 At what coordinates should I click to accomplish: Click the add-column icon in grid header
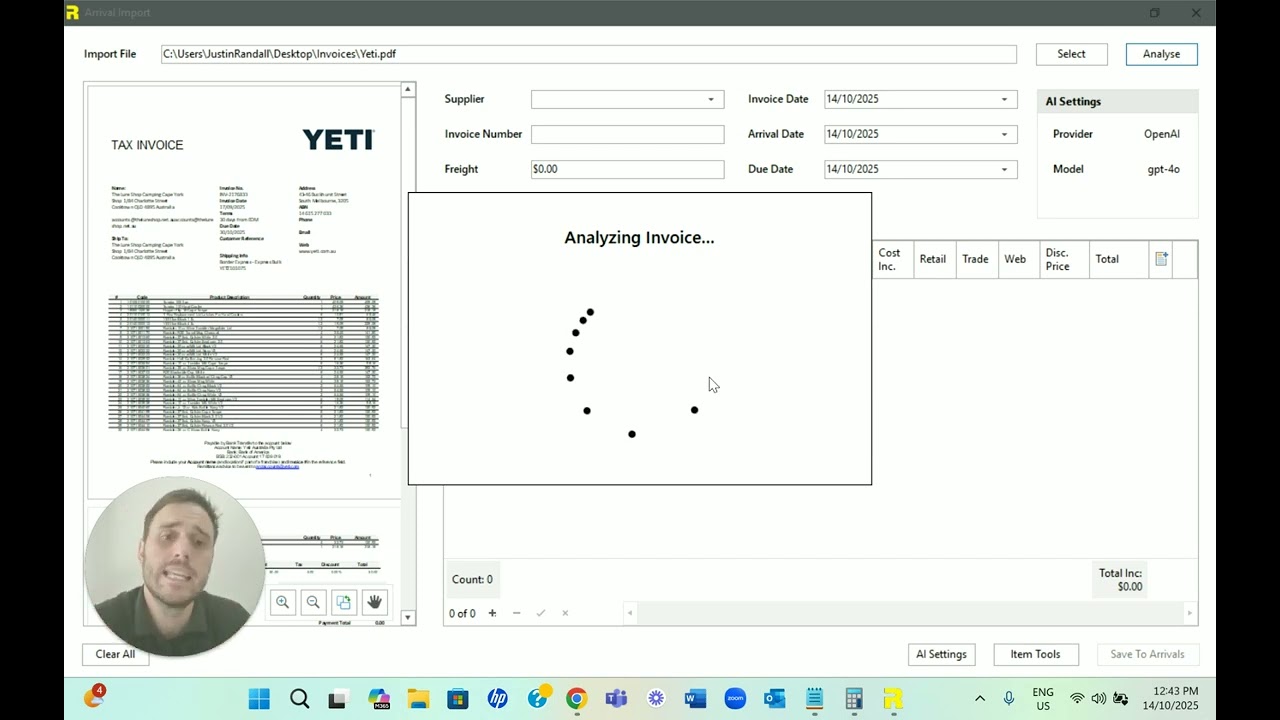(x=1161, y=259)
